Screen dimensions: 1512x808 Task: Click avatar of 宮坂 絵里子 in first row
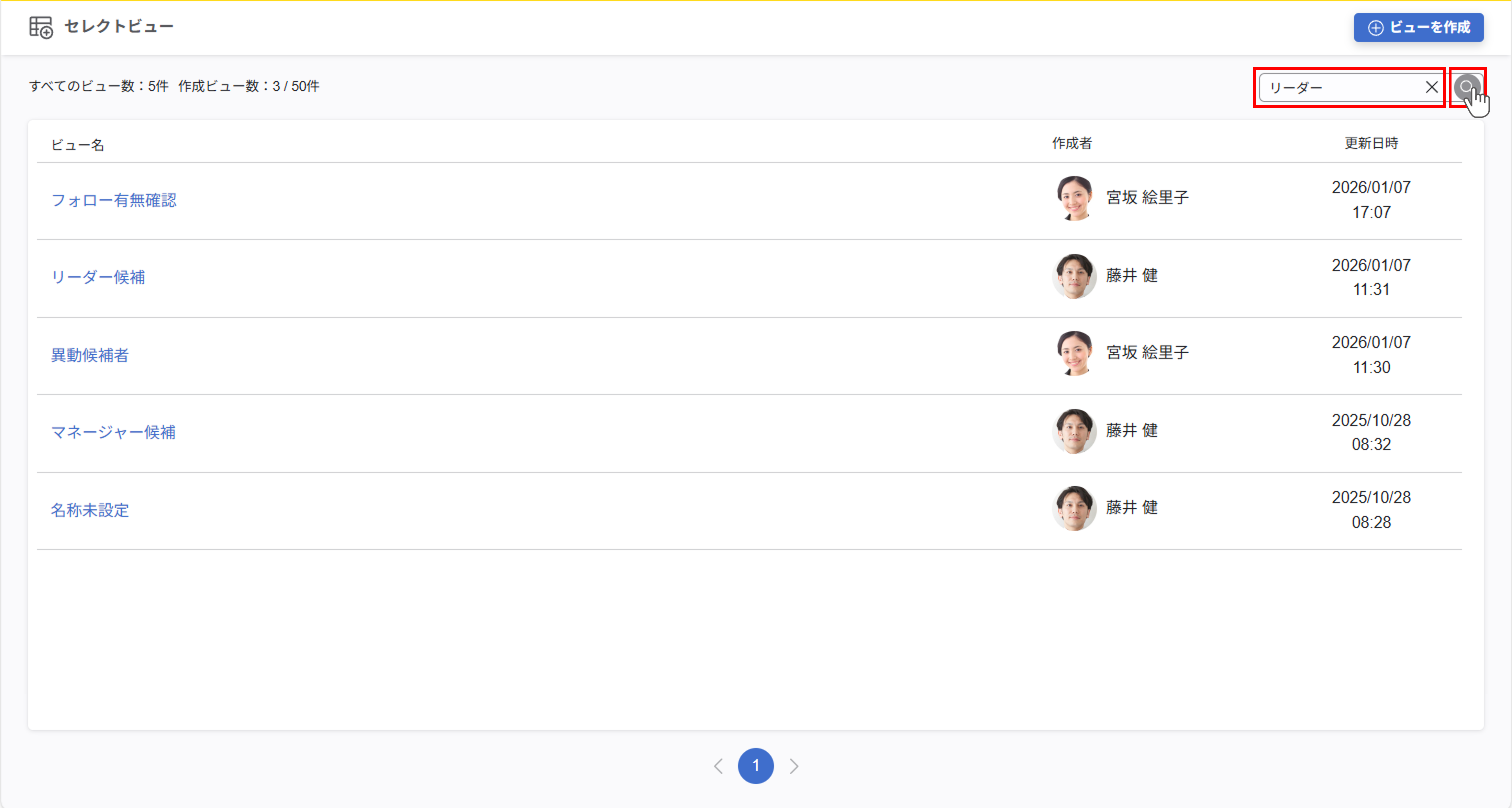pyautogui.click(x=1074, y=198)
